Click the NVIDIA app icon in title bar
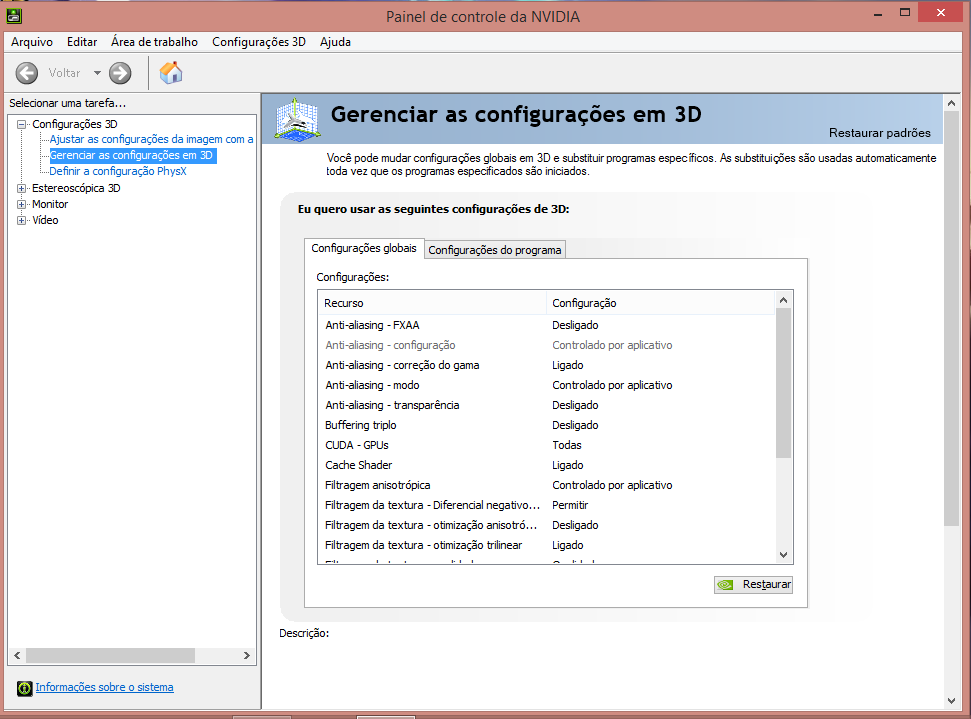The width and height of the screenshot is (971, 719). (x=14, y=15)
